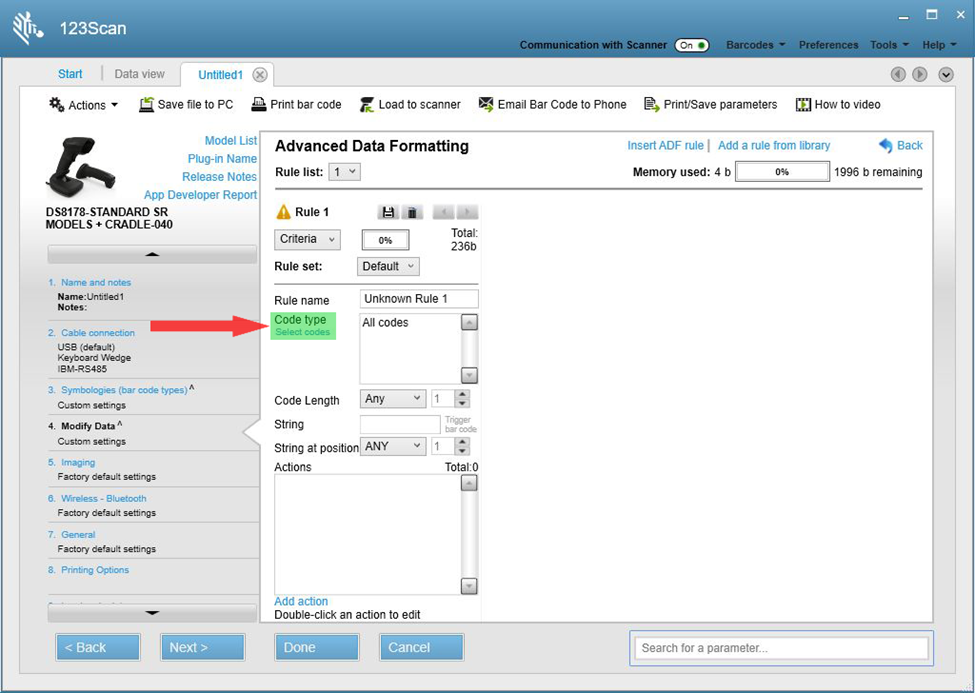Save Rule 1 with the floppy disk icon
The height and width of the screenshot is (693, 975).
(389, 211)
